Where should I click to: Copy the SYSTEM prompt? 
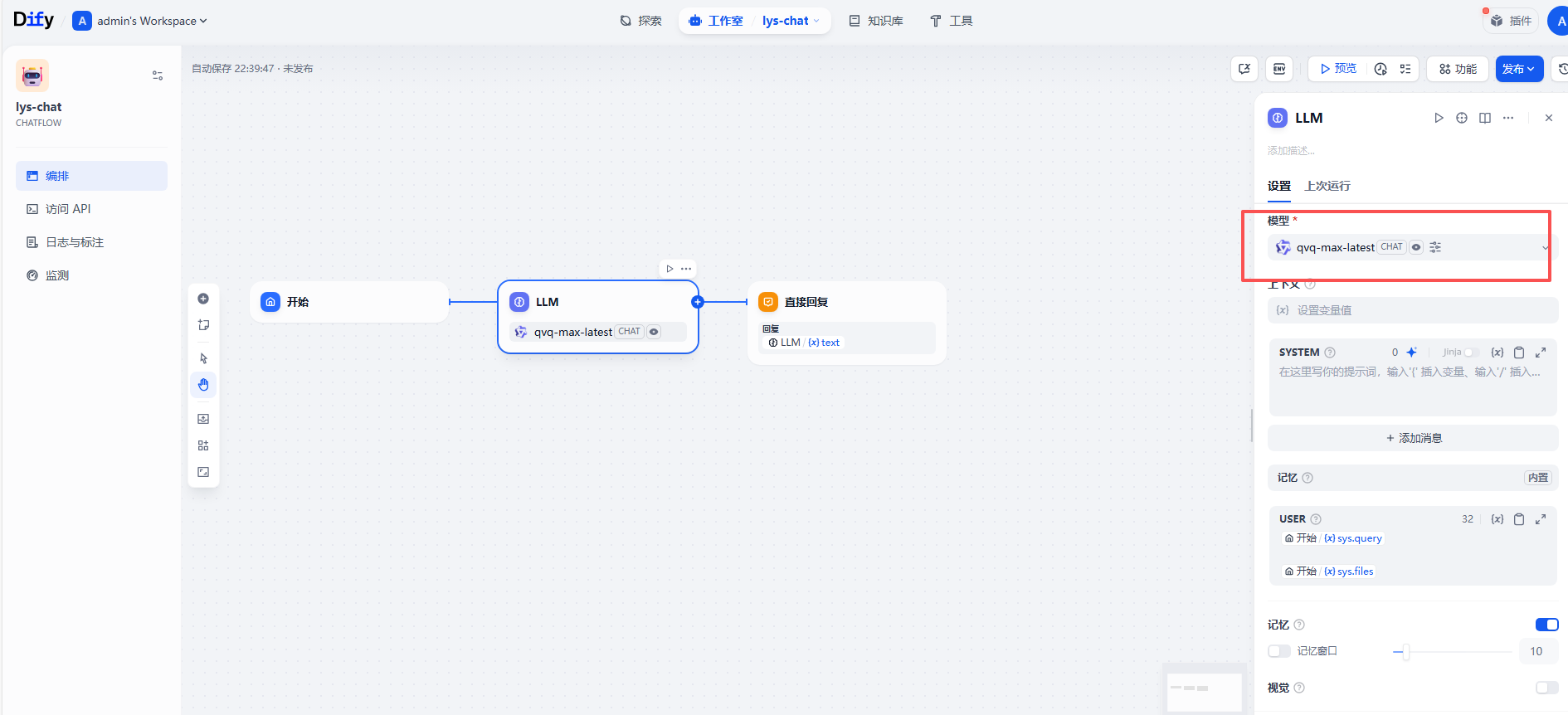pos(1519,353)
